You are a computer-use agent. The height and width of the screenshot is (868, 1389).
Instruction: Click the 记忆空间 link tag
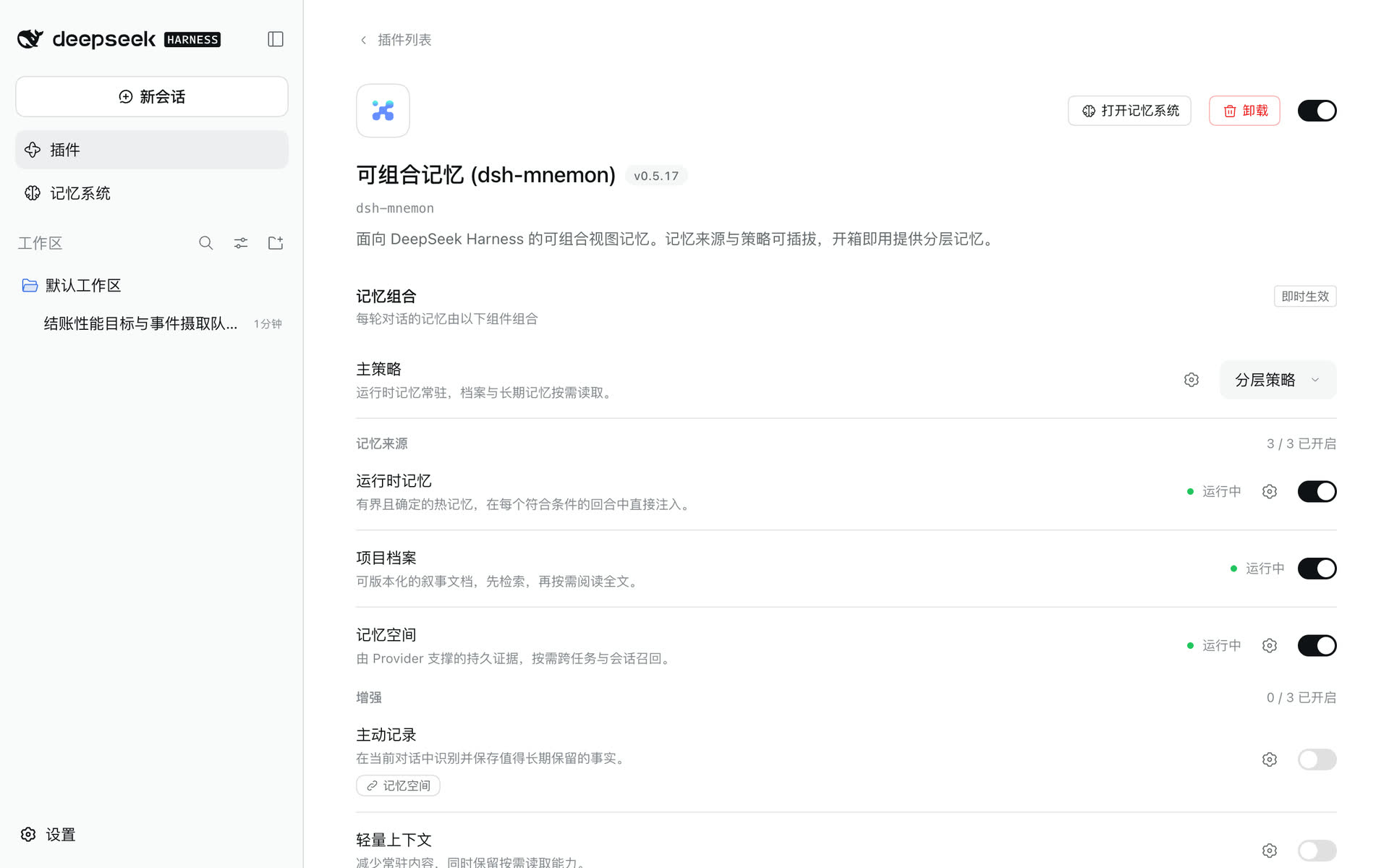click(x=398, y=786)
